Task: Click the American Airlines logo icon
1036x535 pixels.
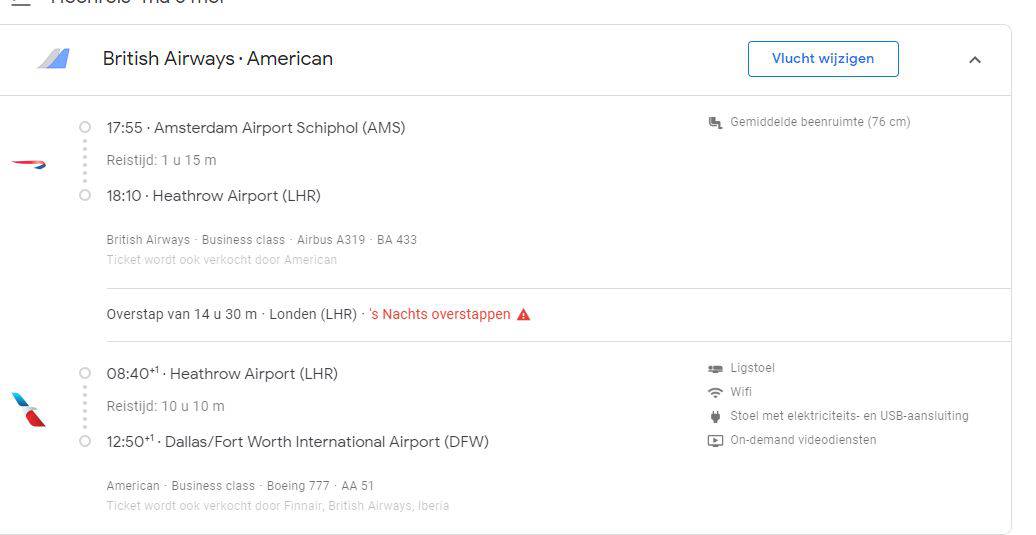Action: click(28, 409)
